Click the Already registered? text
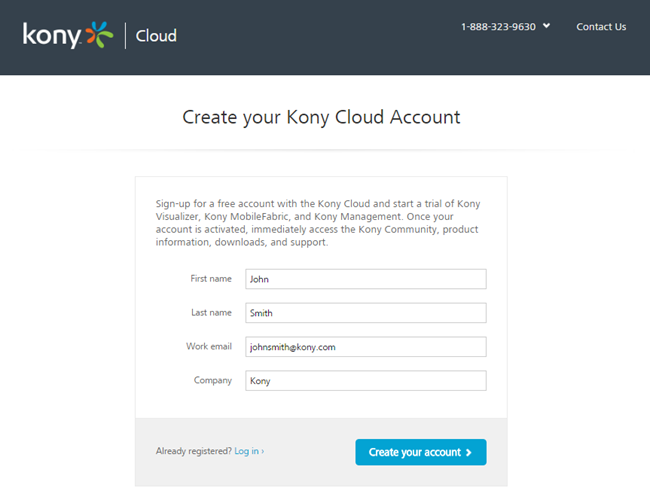Image resolution: width=650 pixels, height=494 pixels. click(194, 452)
